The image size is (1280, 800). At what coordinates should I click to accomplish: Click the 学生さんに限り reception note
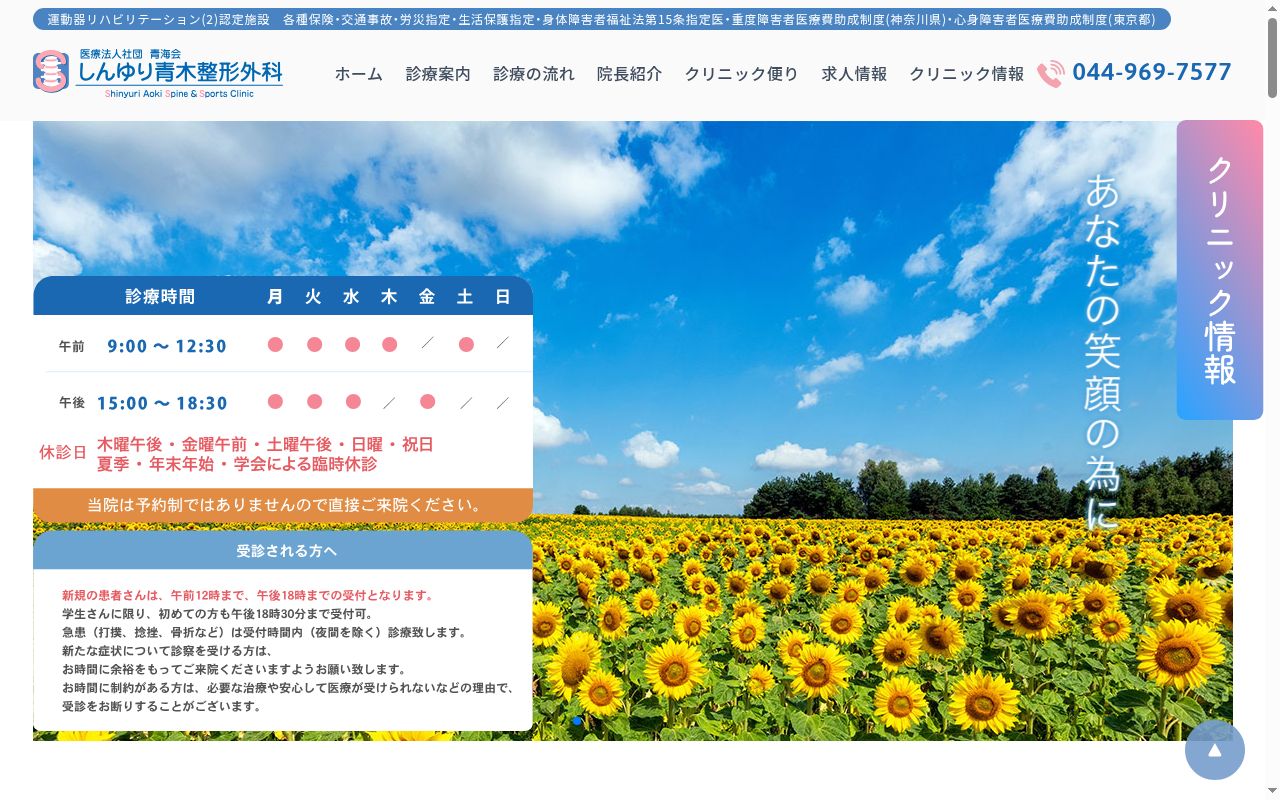217,614
